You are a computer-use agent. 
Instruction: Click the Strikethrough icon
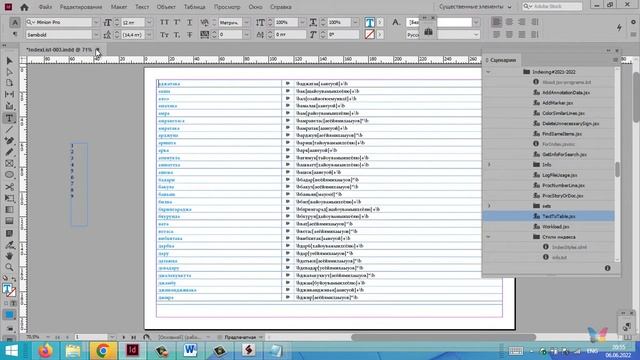click(x=189, y=35)
